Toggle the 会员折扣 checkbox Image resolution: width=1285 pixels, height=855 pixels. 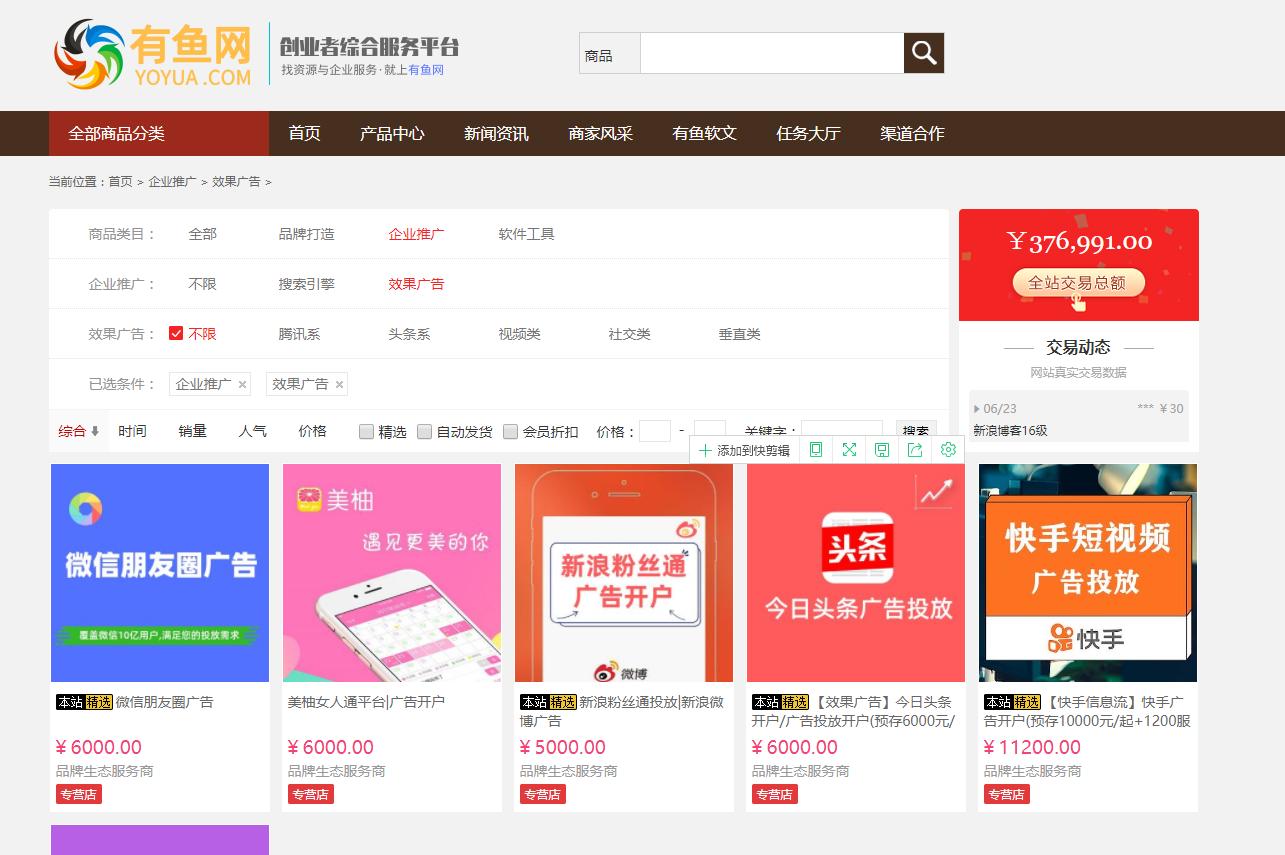click(x=512, y=430)
